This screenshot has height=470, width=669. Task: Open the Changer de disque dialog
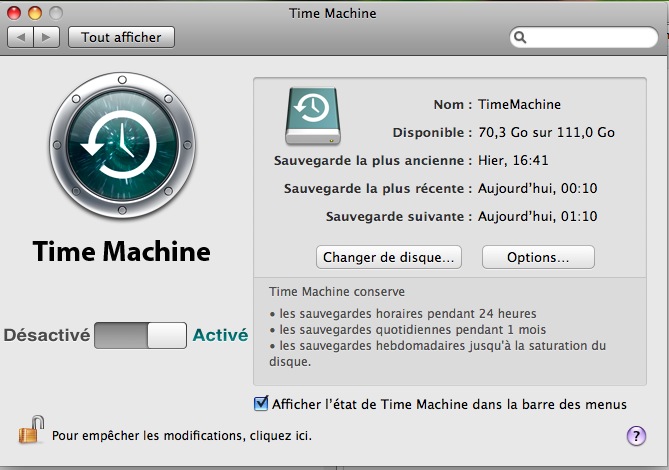tap(389, 257)
